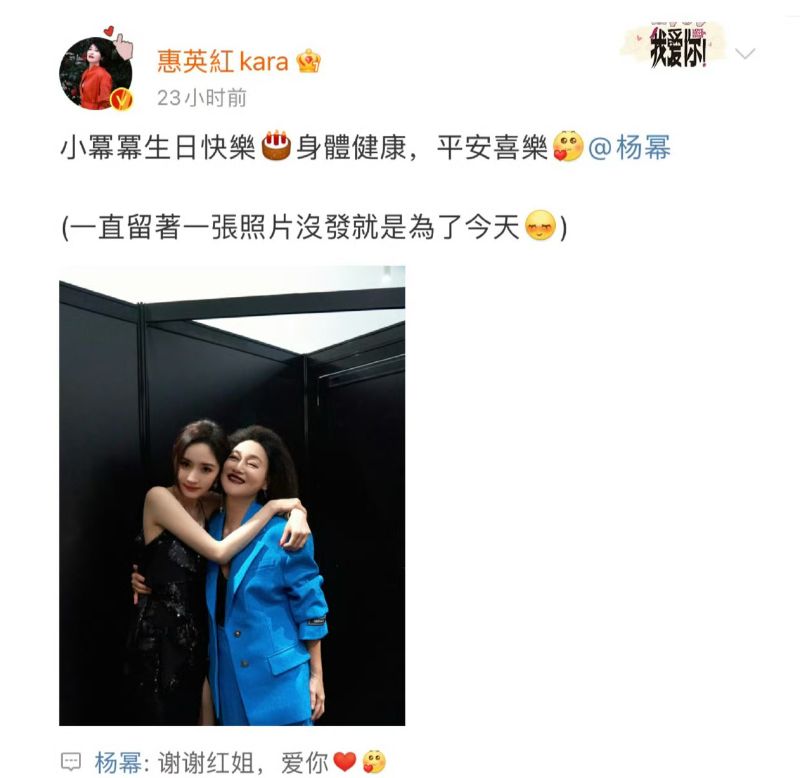Open the @杨幂 mention link
This screenshot has width=800, height=778.
pos(630,147)
